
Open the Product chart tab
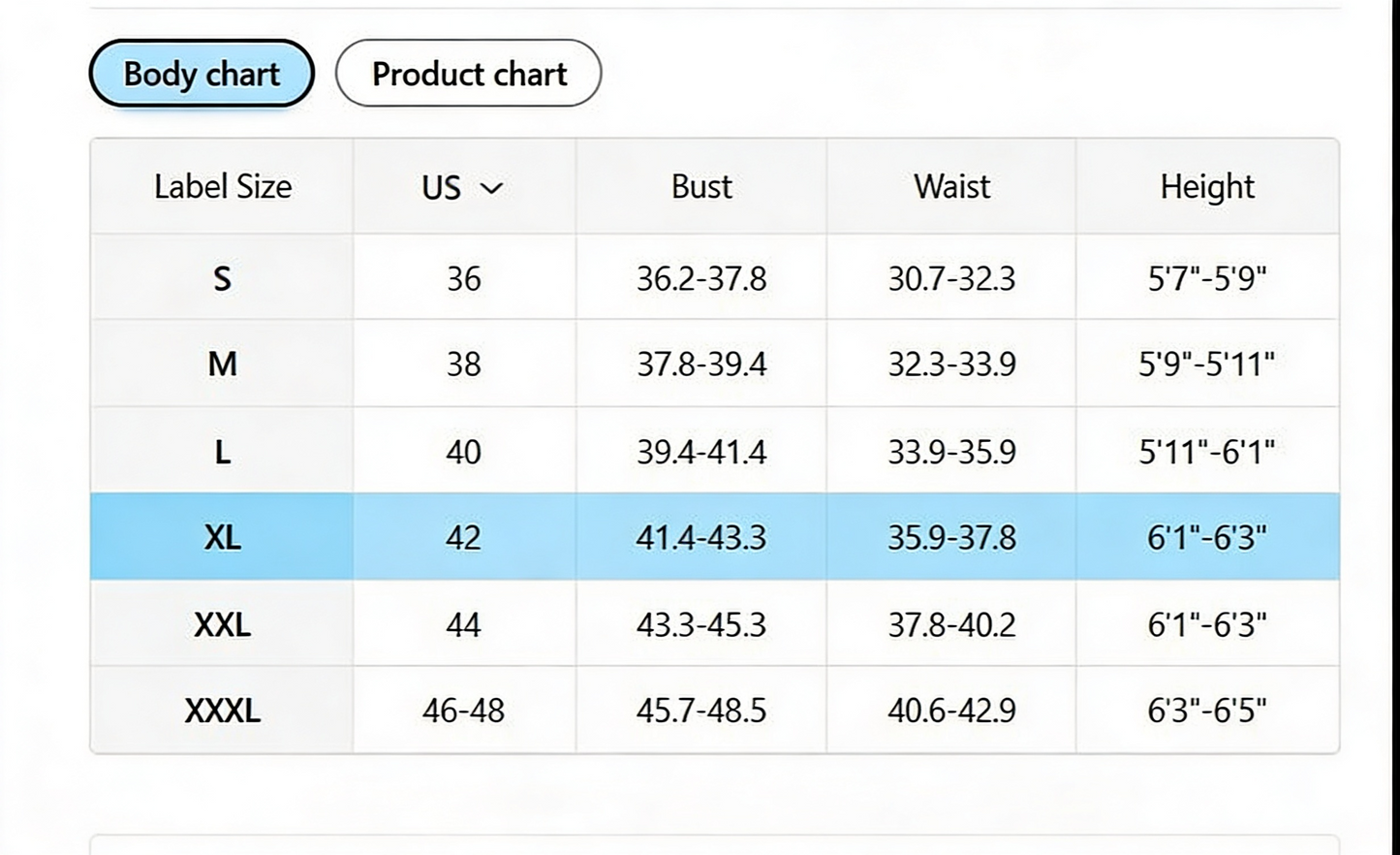click(469, 74)
